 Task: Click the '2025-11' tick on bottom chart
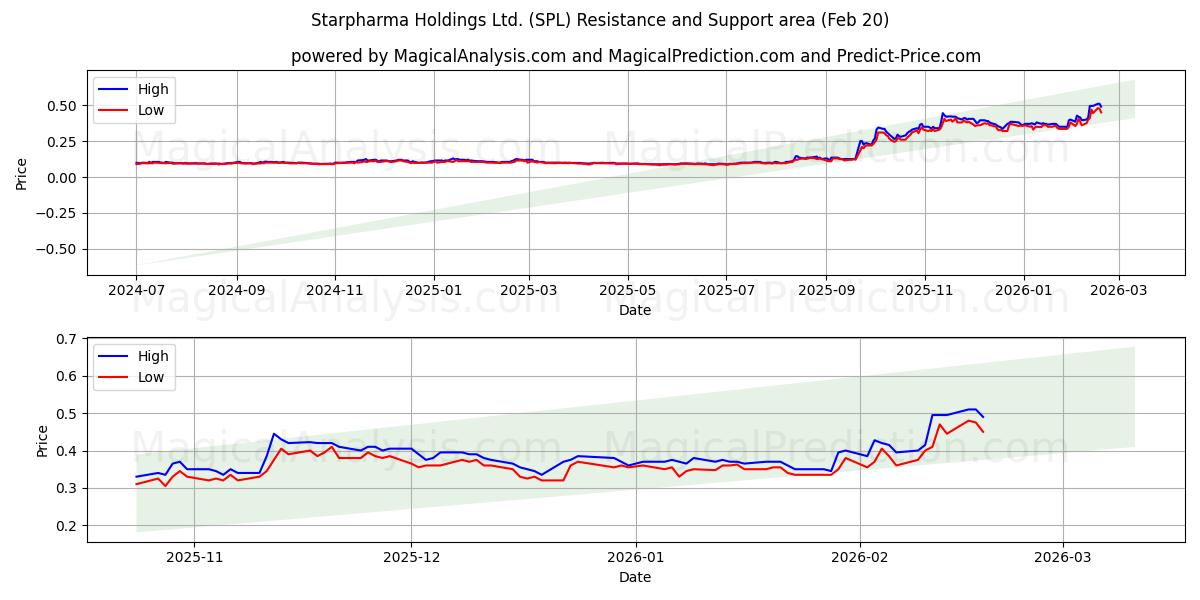pos(194,557)
